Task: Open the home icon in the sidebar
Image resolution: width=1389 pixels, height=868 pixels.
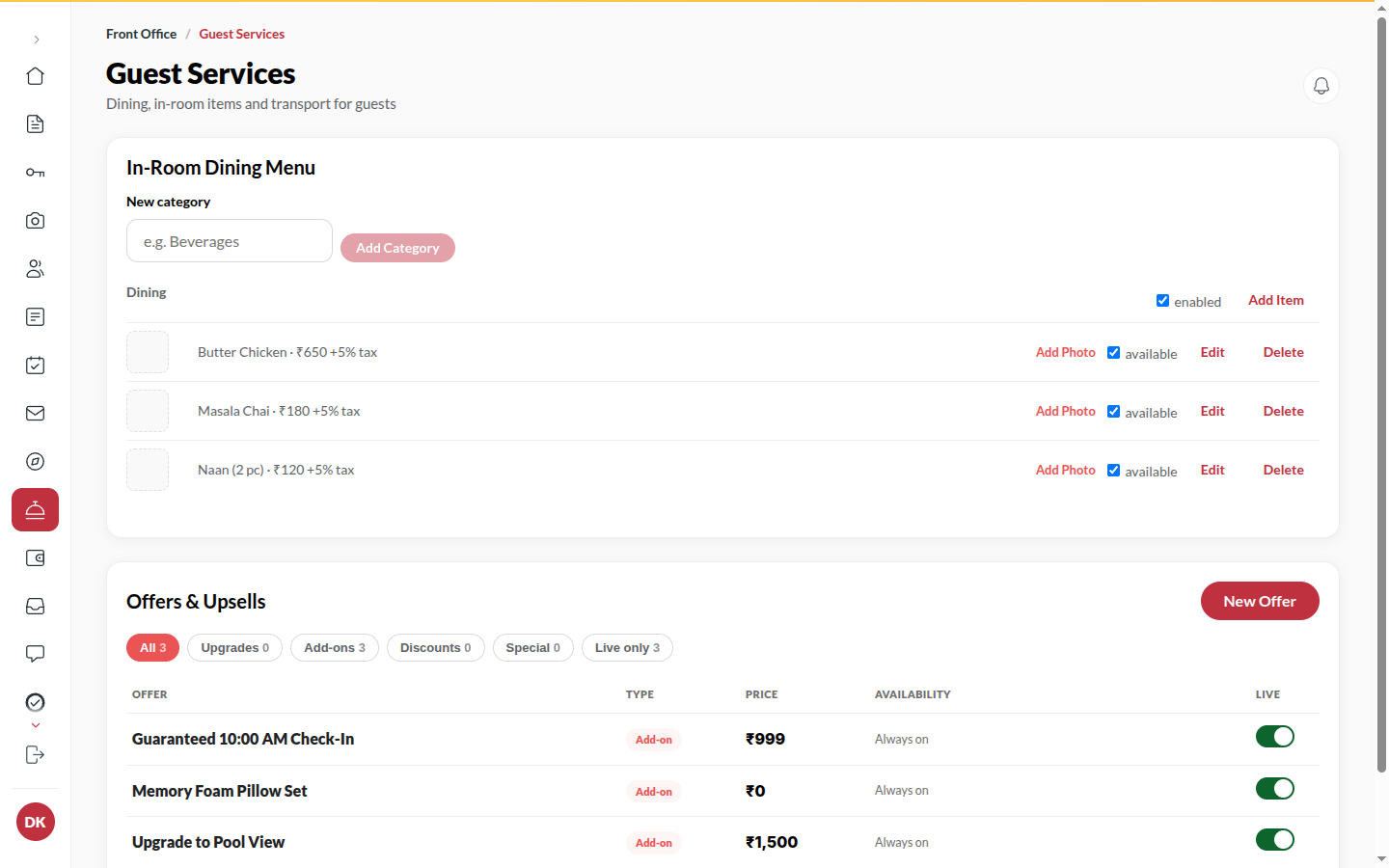Action: [x=35, y=76]
